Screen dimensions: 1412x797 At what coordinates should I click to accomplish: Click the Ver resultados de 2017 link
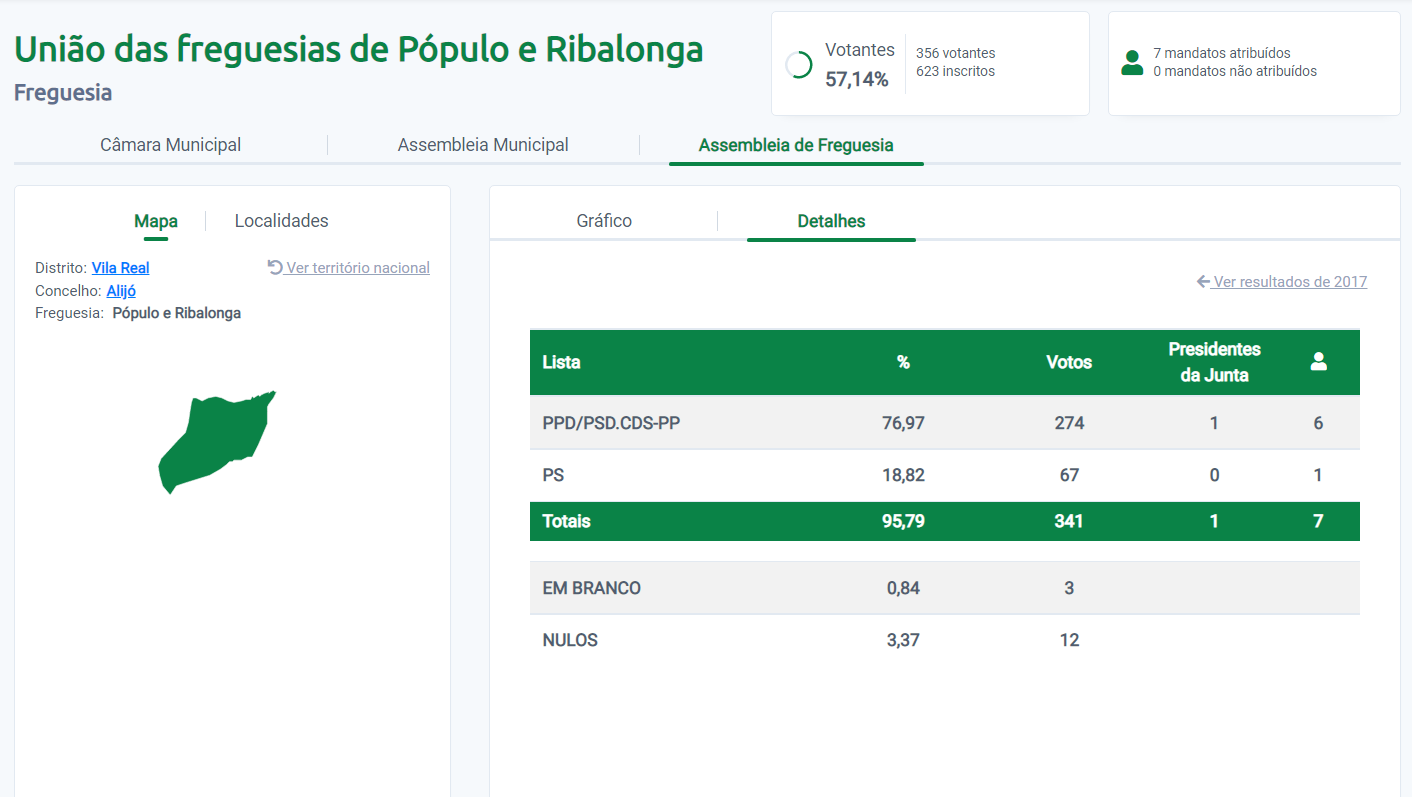(x=1290, y=282)
